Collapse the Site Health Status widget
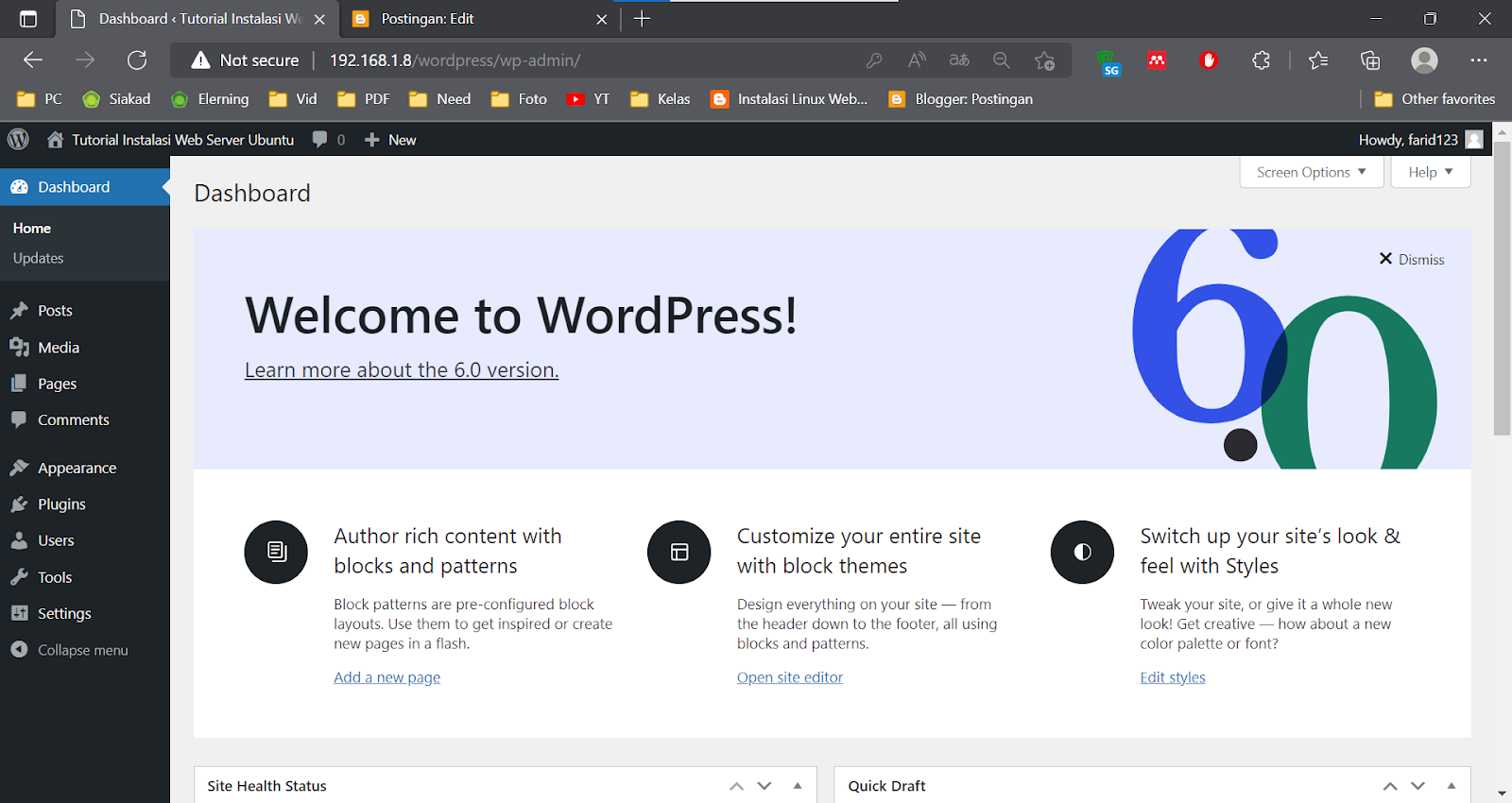 798,786
